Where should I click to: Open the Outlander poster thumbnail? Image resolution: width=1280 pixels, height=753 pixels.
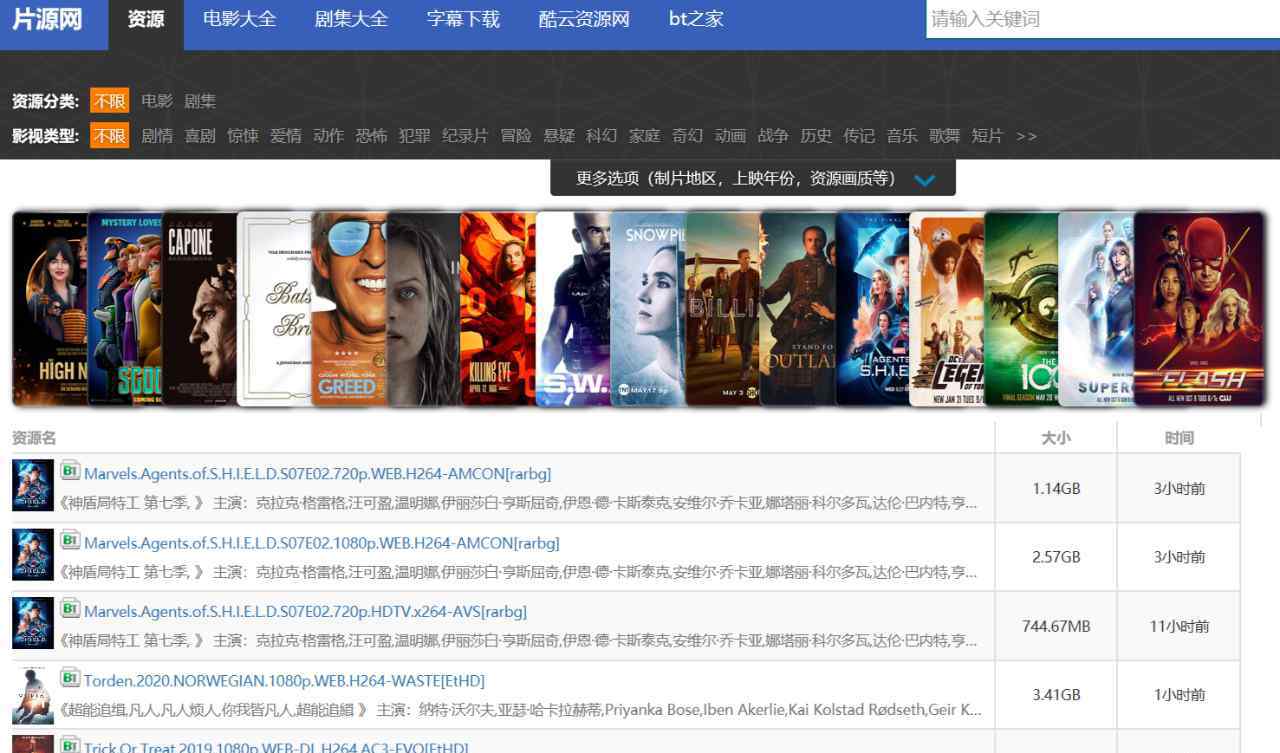[797, 309]
